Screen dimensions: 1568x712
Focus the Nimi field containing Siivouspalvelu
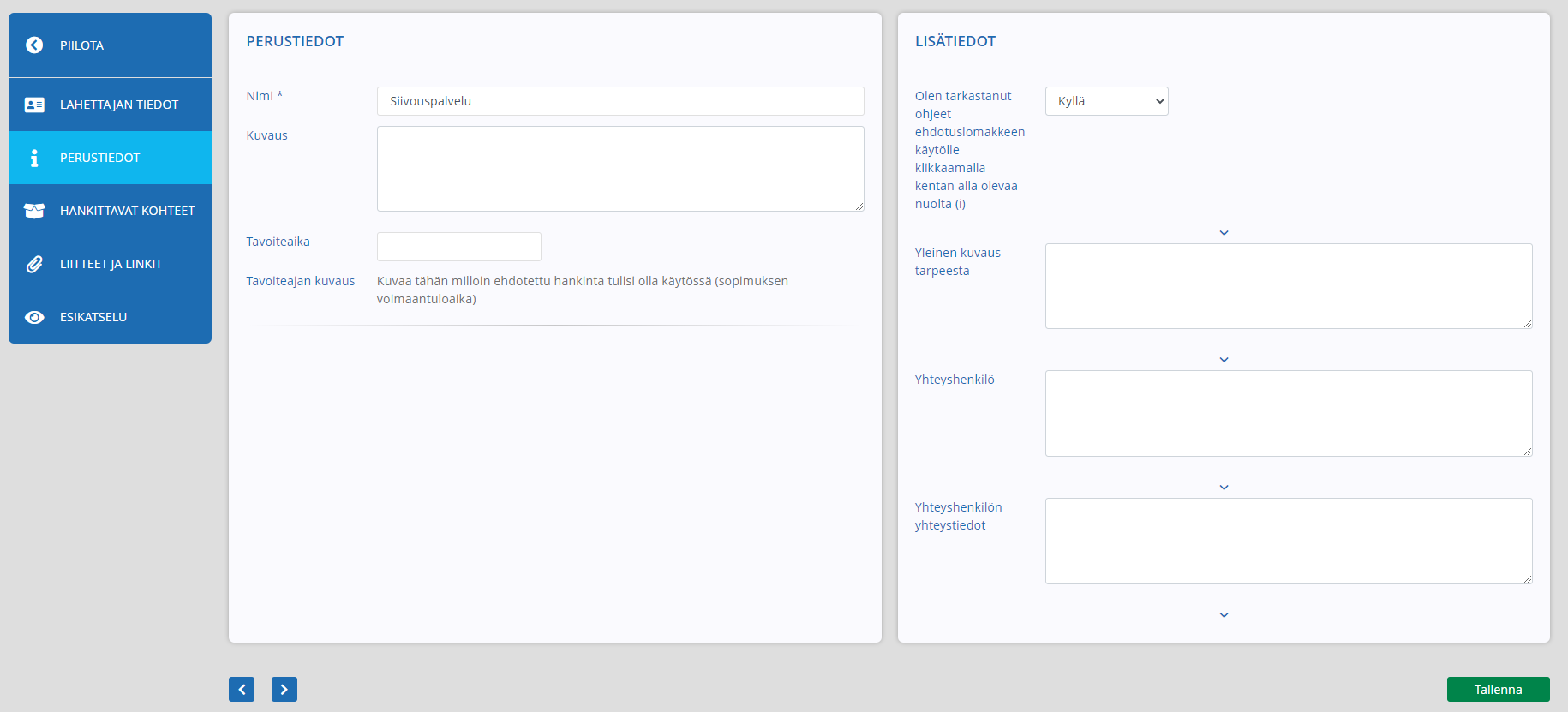pos(620,101)
